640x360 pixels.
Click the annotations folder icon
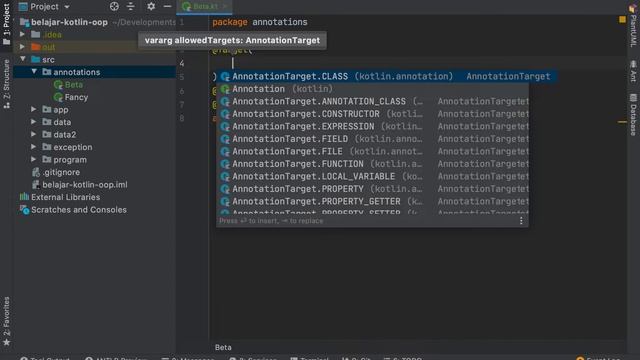(47, 72)
